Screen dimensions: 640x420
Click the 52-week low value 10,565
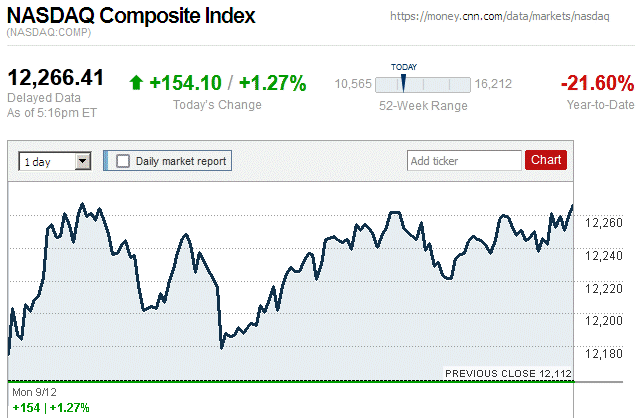click(353, 84)
